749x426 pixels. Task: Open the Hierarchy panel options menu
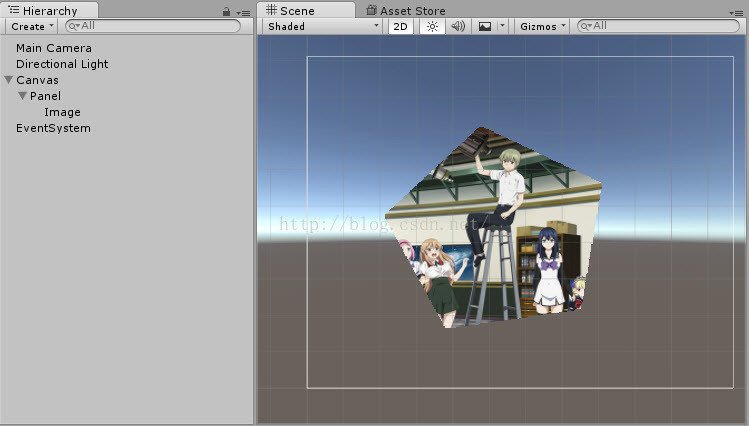coord(244,13)
